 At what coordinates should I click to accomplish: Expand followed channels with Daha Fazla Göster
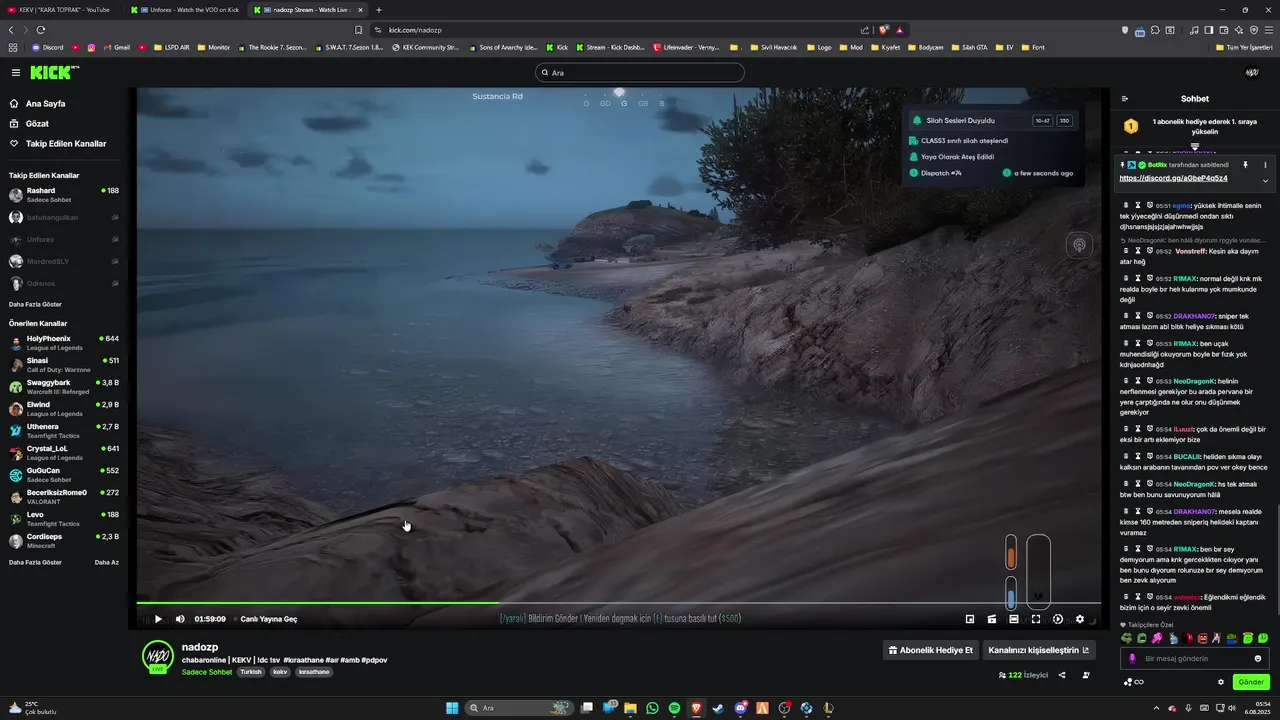35,304
